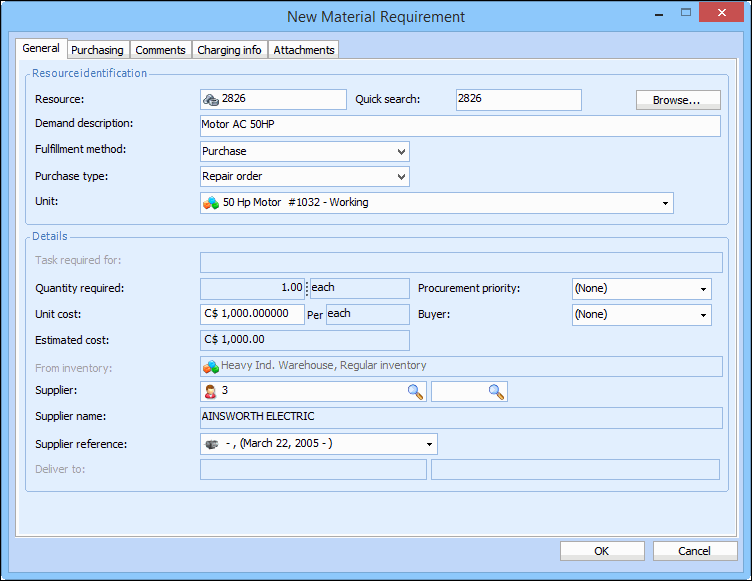Click into the Demand description field
752x581 pixels.
(460, 126)
